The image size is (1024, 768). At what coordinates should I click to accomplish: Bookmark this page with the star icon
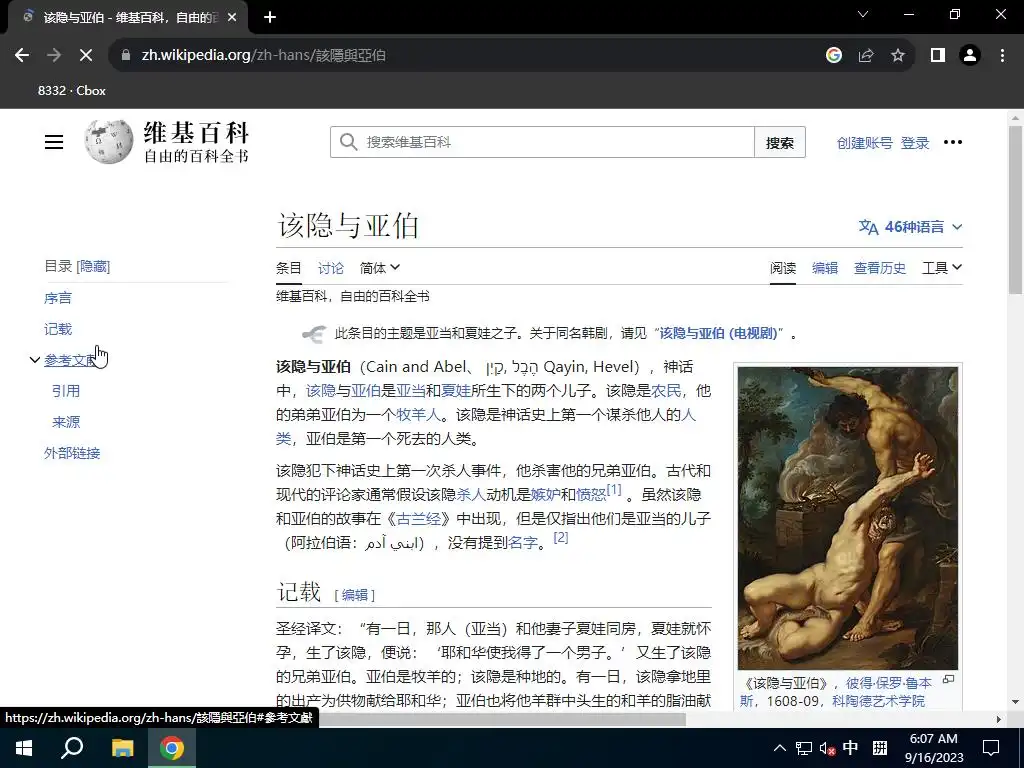click(898, 56)
